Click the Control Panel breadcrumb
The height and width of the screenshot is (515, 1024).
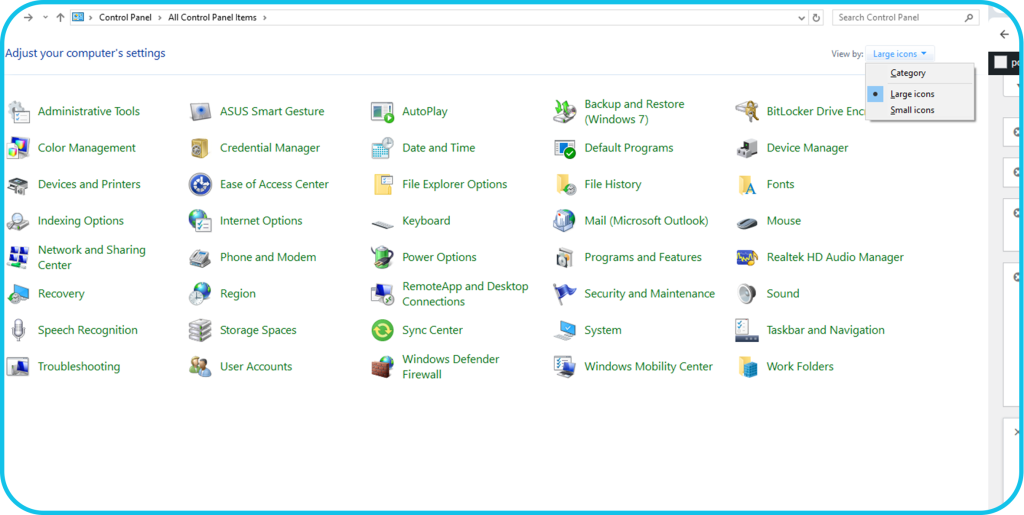click(x=125, y=18)
